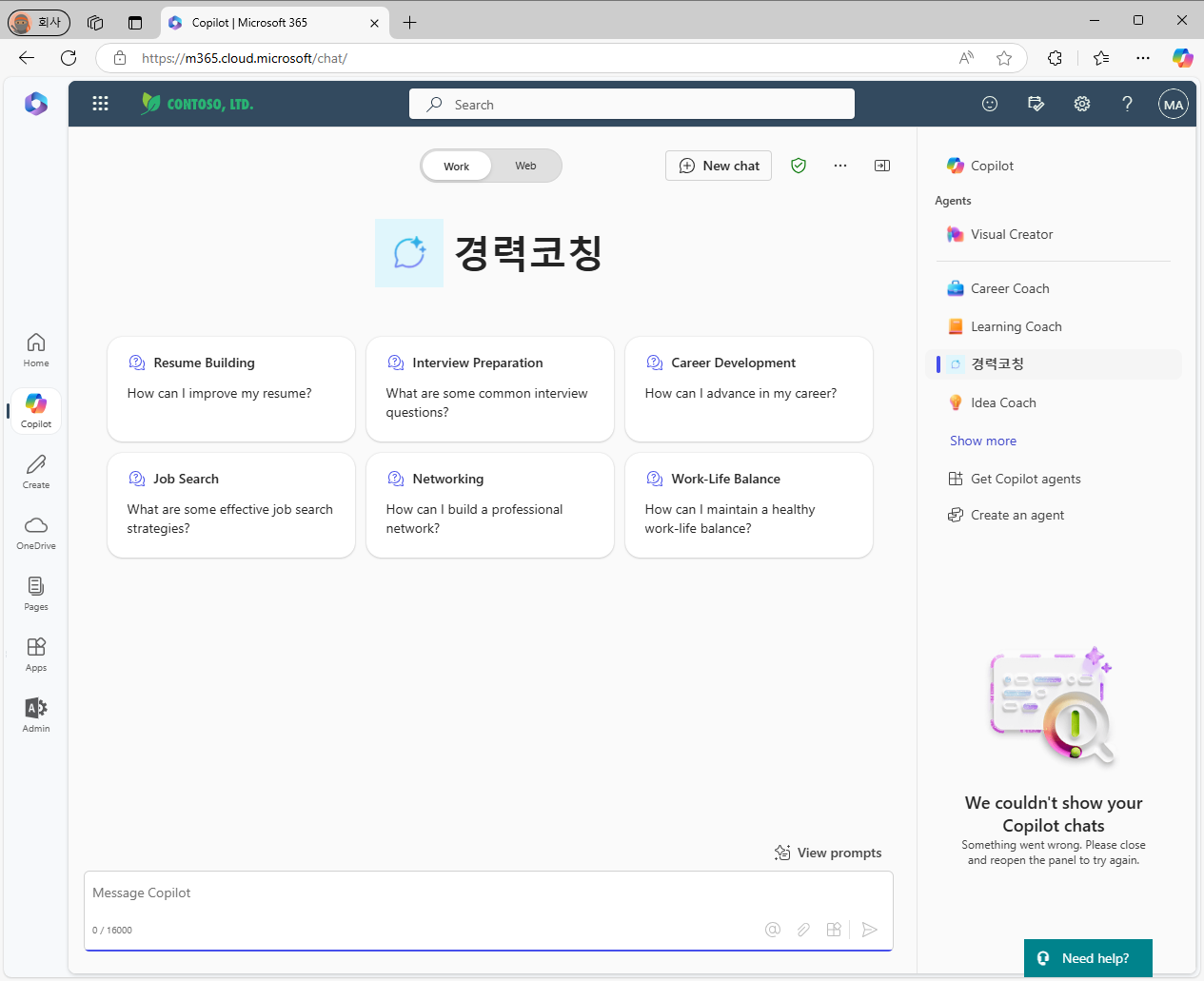The width and height of the screenshot is (1204, 981).
Task: Open the Microsoft 365 app launcher grid
Action: 100,104
